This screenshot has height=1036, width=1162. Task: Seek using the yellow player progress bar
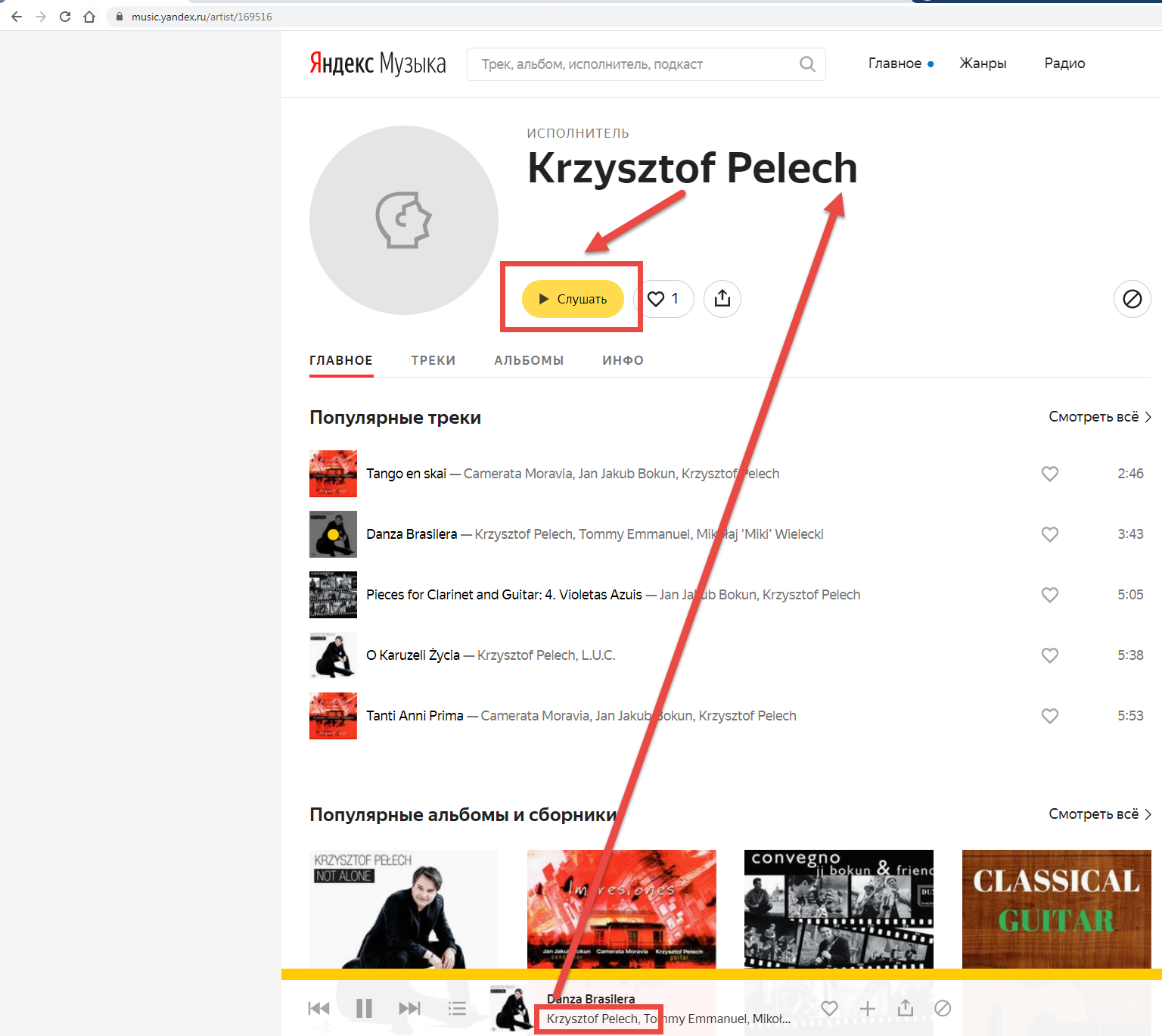722,974
